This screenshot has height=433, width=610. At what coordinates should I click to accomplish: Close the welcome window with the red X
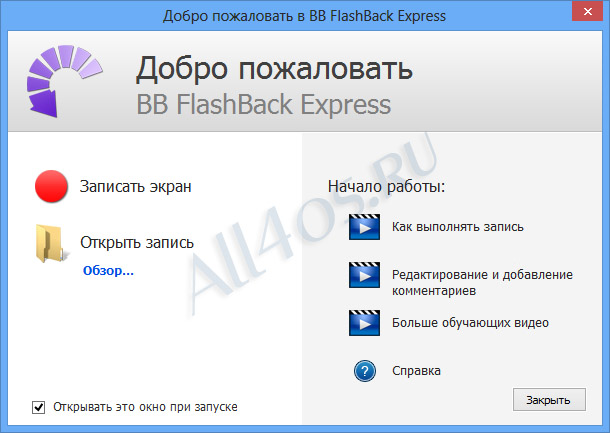[588, 12]
